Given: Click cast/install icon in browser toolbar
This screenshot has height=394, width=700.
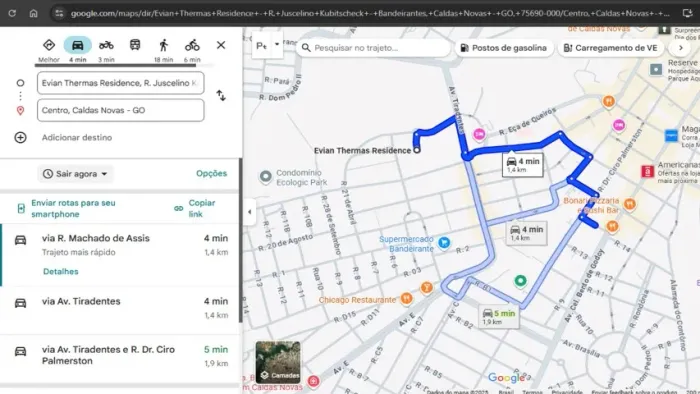Looking at the screenshot, I should [x=688, y=13].
